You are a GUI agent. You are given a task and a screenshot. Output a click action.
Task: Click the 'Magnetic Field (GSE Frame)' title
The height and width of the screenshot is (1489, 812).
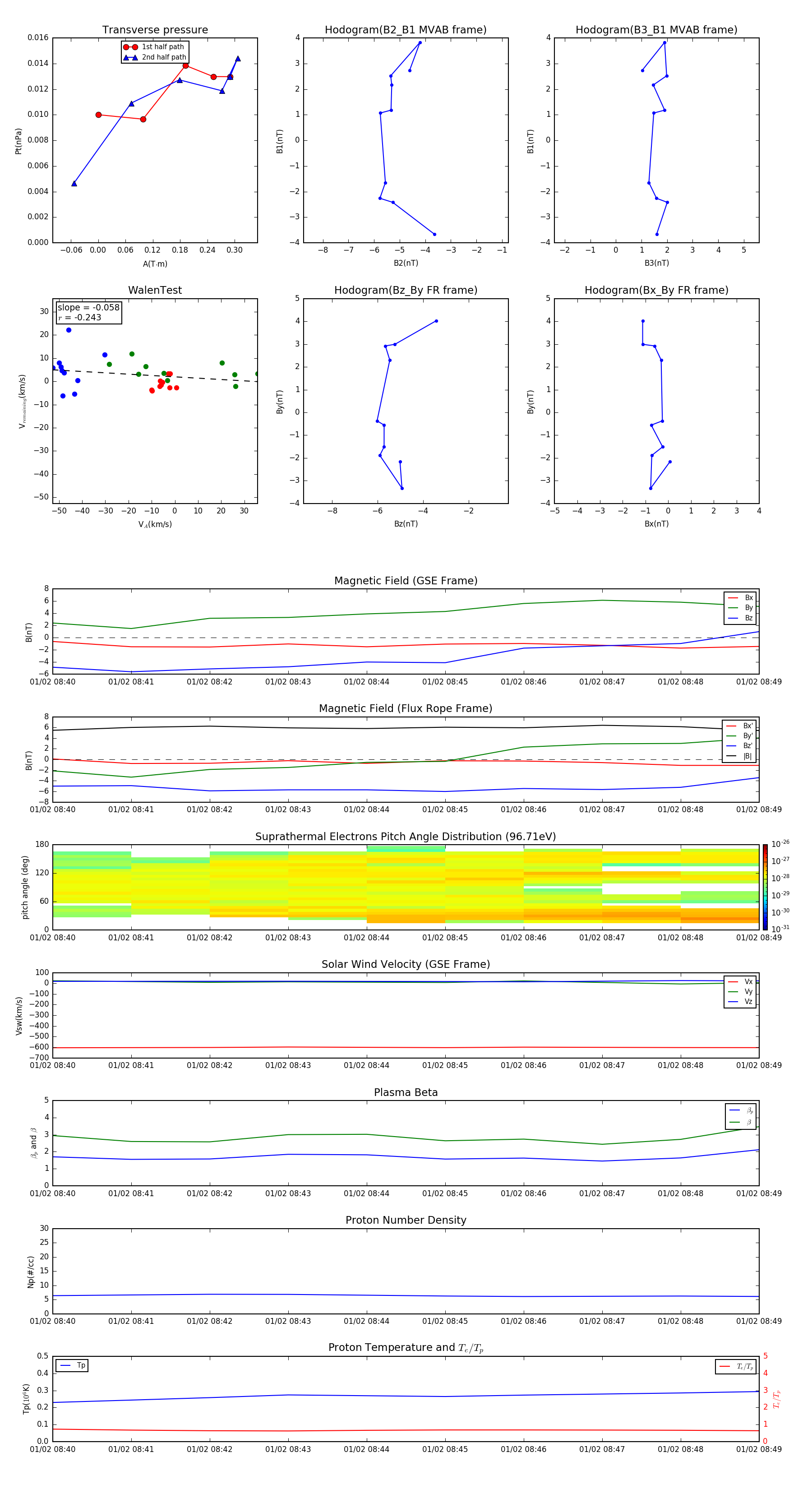[406, 581]
